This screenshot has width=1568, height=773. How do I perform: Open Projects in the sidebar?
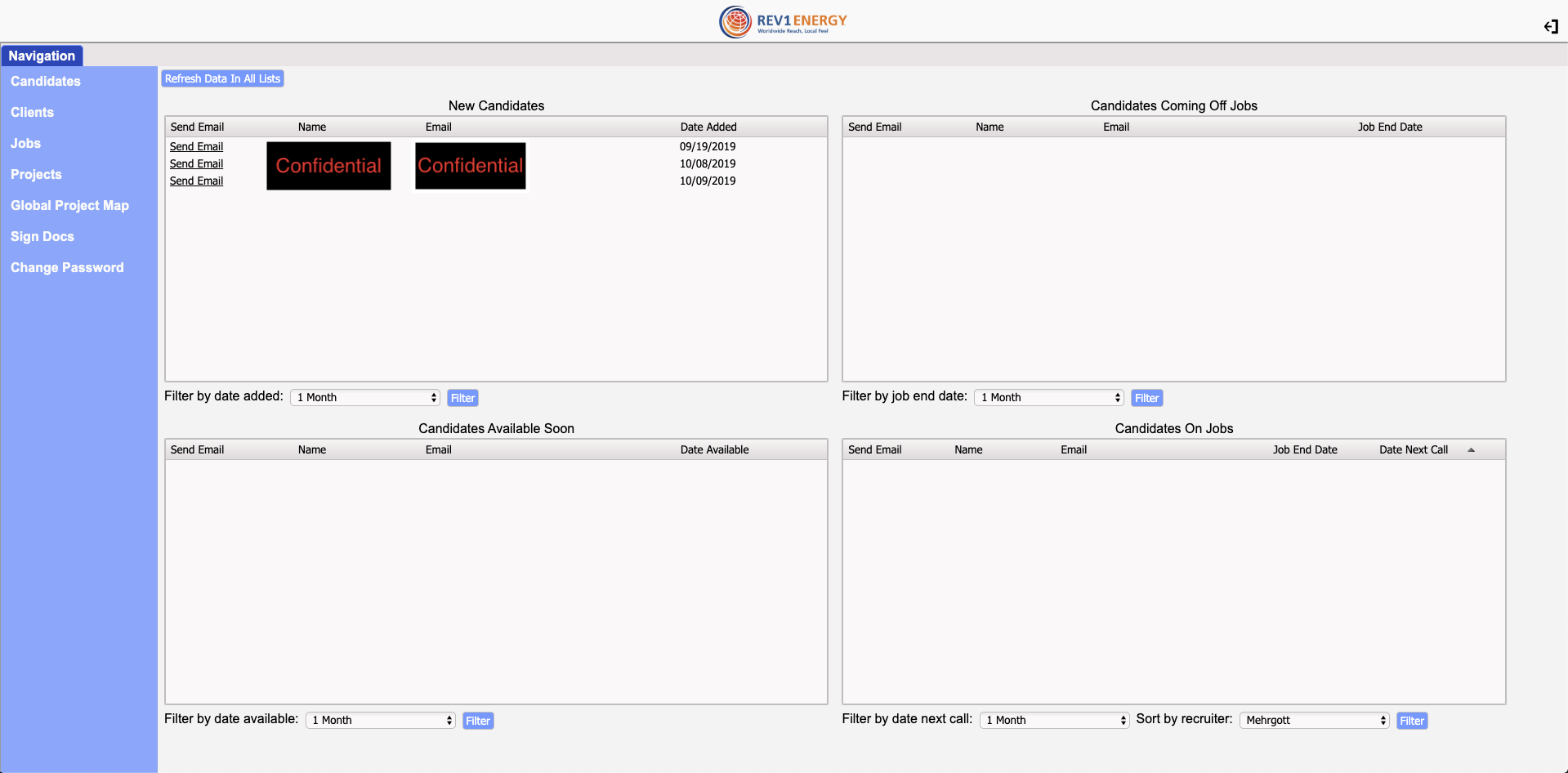point(36,175)
